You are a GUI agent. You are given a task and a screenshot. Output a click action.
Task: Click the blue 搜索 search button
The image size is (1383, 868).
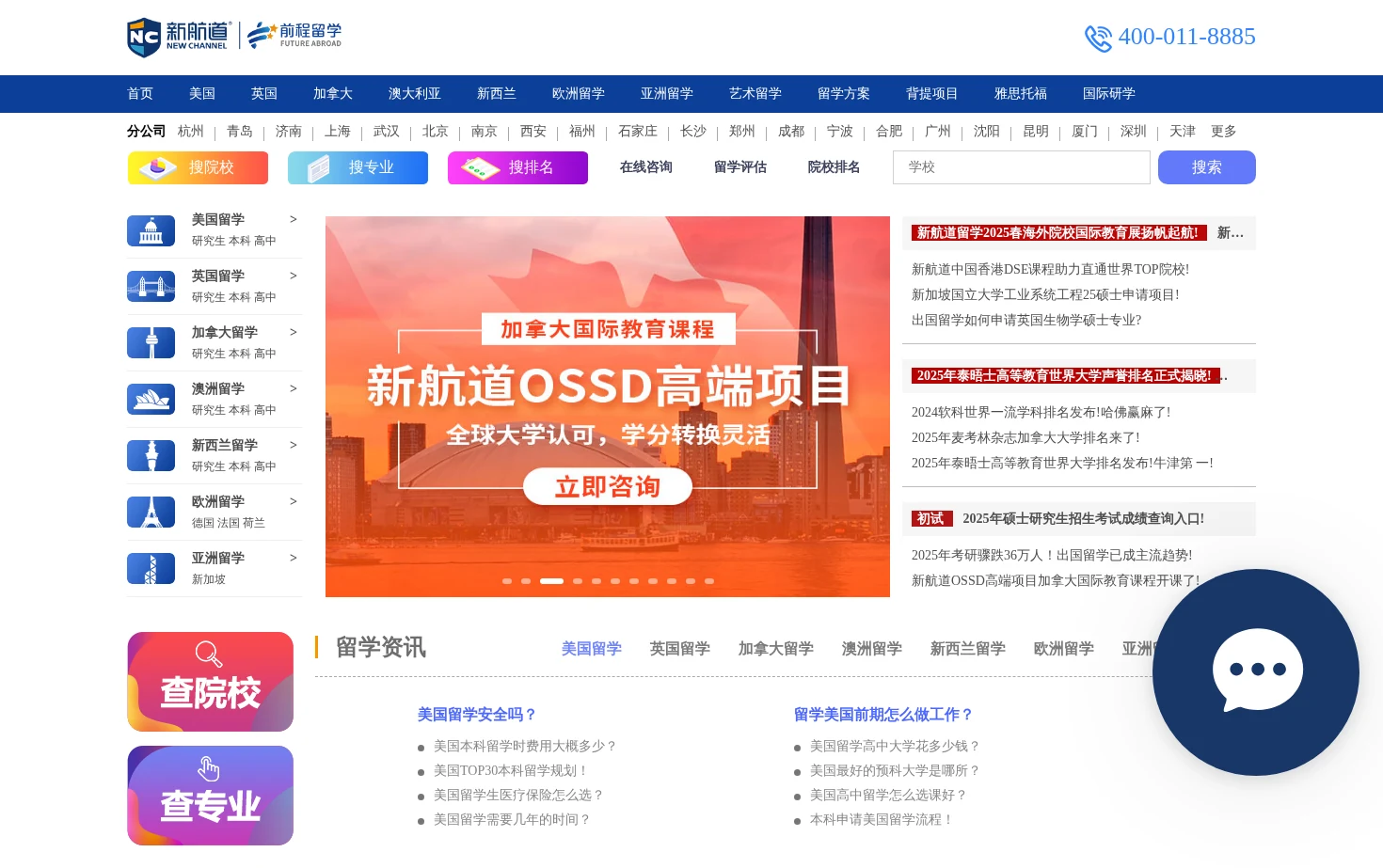[1207, 167]
